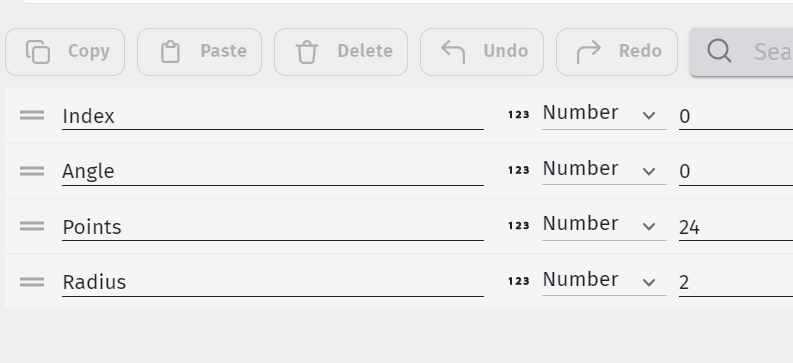
Task: Undo the last change
Action: [x=482, y=52]
